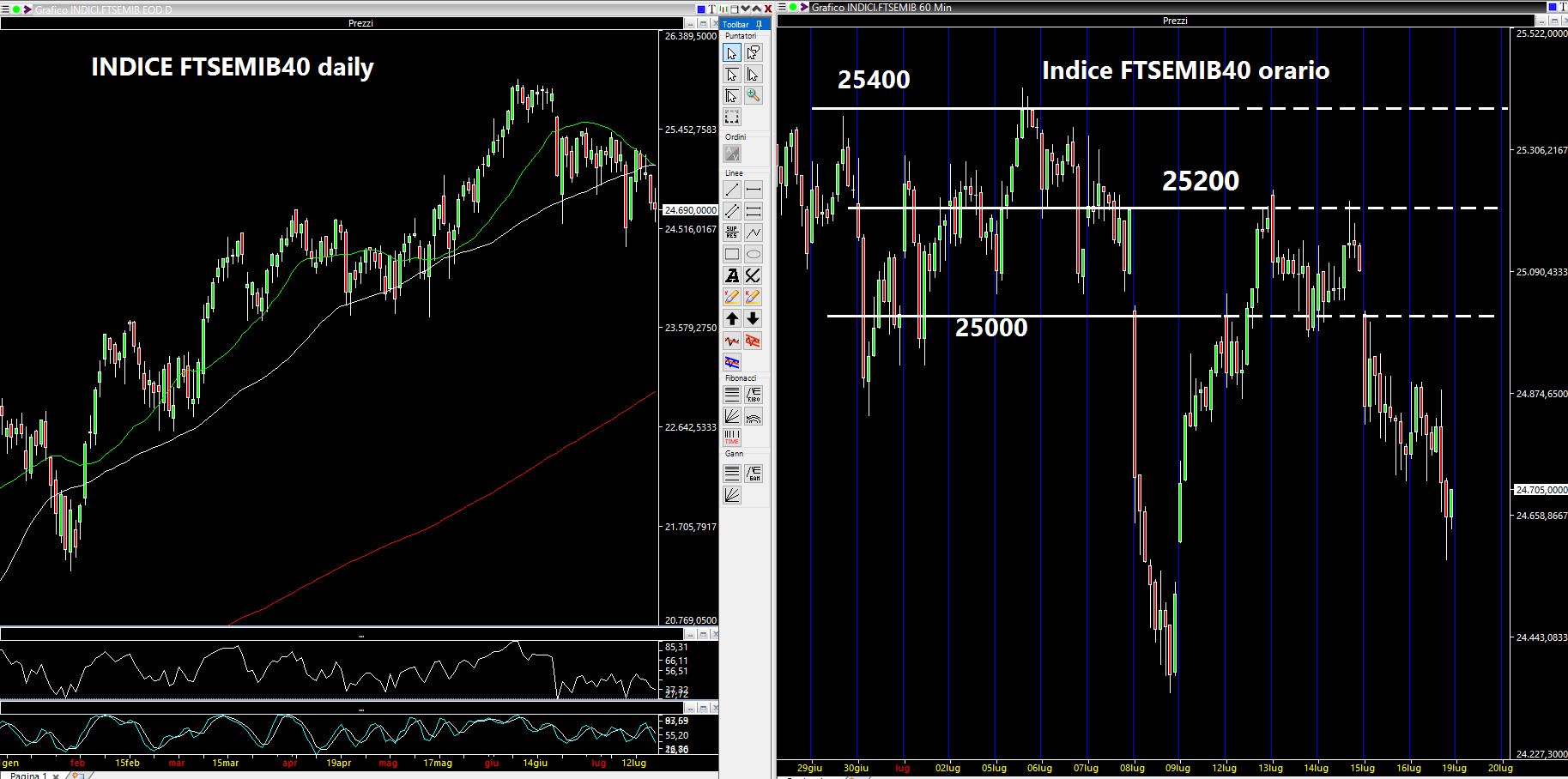Click the right eraser tool icon
This screenshot has height=779, width=1568.
coord(754,297)
